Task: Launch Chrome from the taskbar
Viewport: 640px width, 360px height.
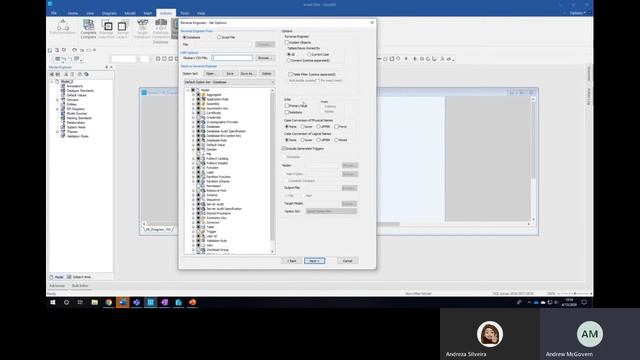Action: (109, 302)
